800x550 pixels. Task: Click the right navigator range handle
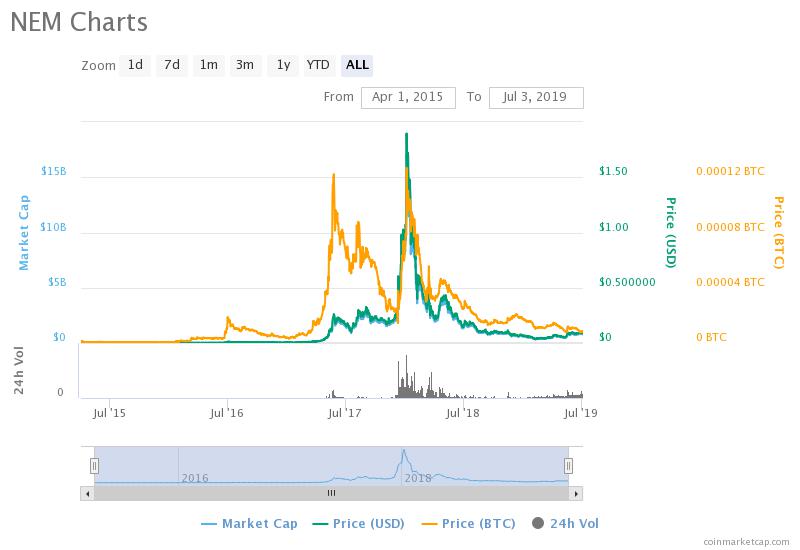coord(568,465)
